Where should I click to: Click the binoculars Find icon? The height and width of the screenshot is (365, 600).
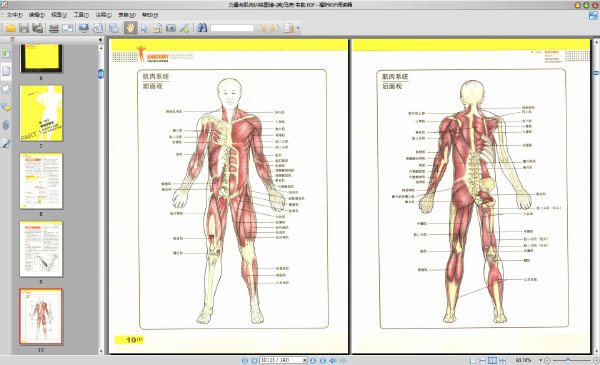(202, 28)
